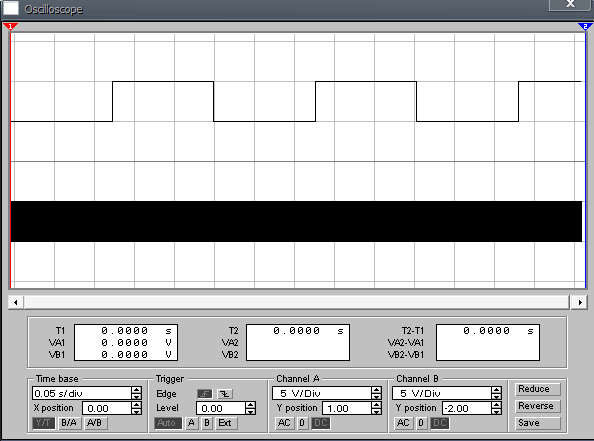Increase Channel B V/Div scale
The image size is (594, 441).
point(496,390)
